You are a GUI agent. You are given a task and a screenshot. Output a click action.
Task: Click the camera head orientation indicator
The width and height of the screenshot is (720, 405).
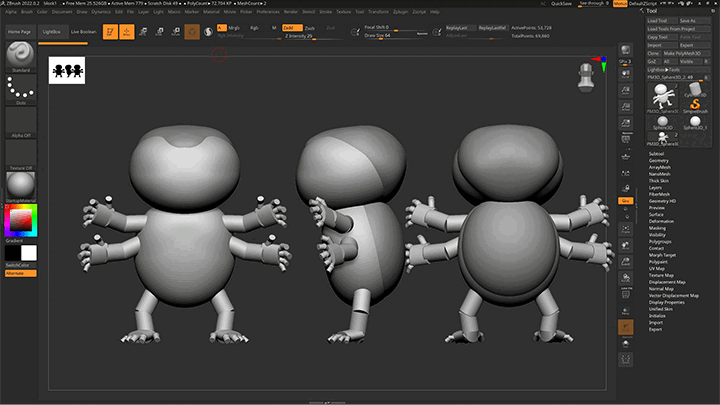click(585, 78)
